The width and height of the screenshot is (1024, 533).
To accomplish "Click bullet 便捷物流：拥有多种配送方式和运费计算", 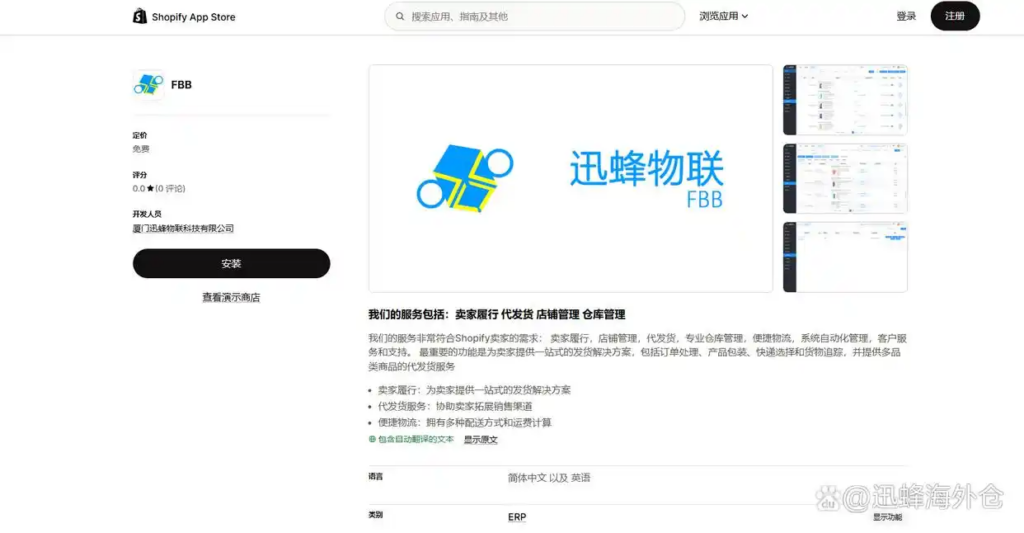I will pyautogui.click(x=464, y=423).
